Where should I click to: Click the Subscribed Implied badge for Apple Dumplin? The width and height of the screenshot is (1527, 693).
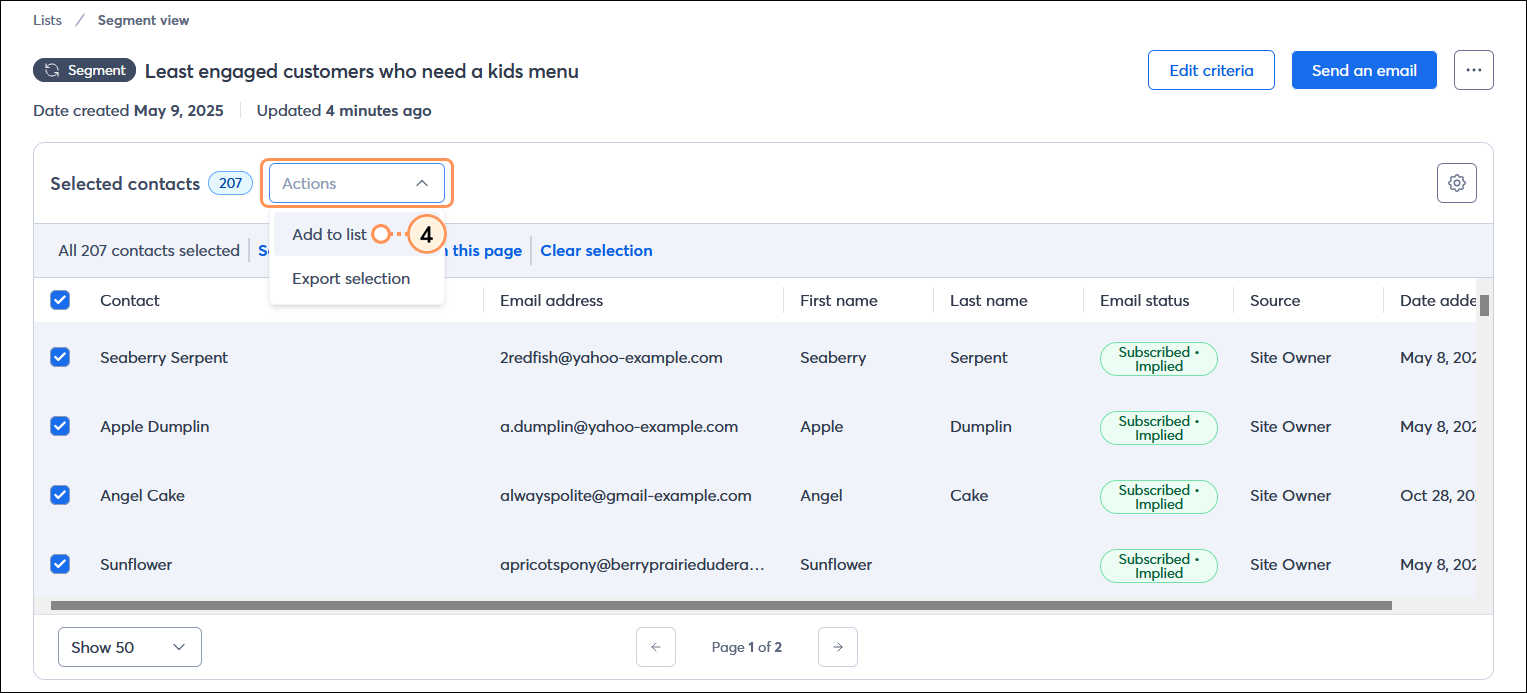pyautogui.click(x=1158, y=427)
